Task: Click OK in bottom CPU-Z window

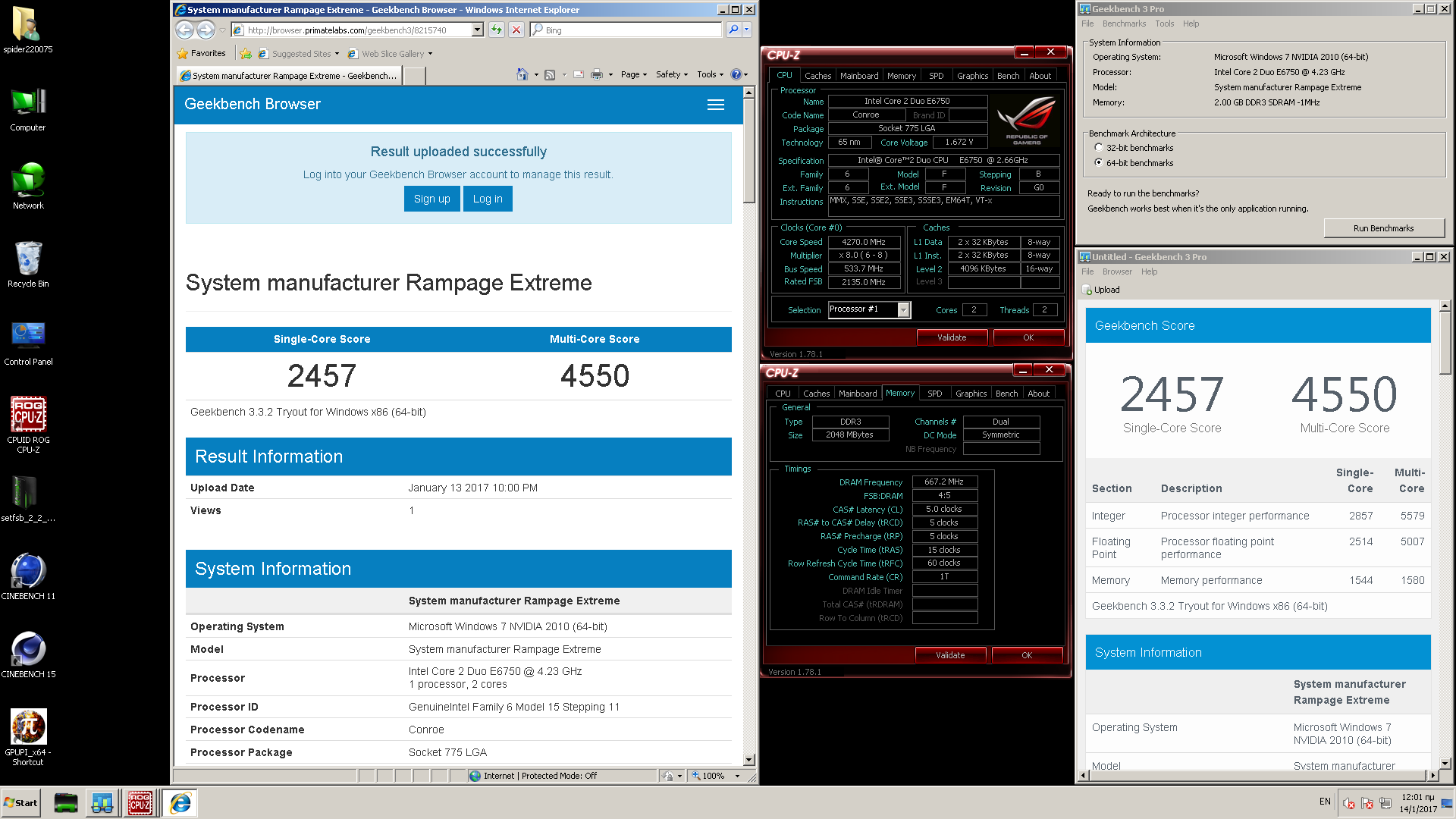Action: point(1027,655)
